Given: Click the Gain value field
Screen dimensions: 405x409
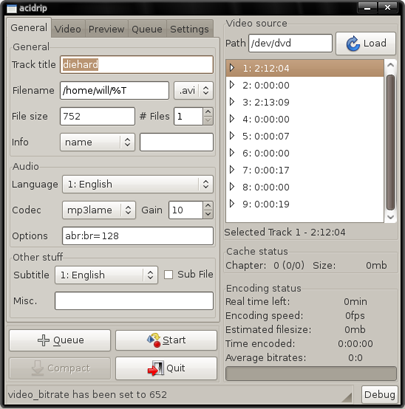Looking at the screenshot, I should (186, 210).
